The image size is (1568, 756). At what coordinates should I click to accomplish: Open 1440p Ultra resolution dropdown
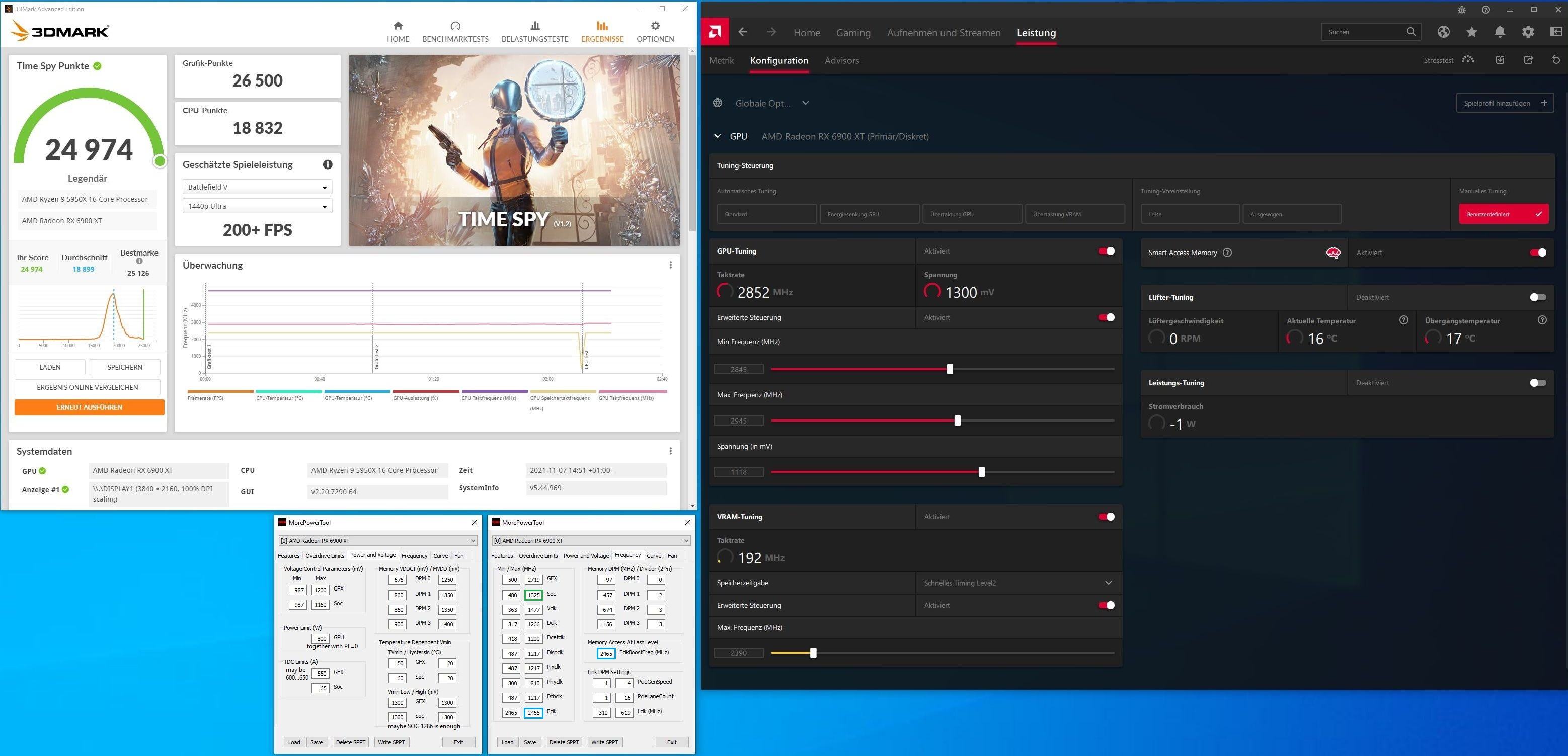pos(257,206)
